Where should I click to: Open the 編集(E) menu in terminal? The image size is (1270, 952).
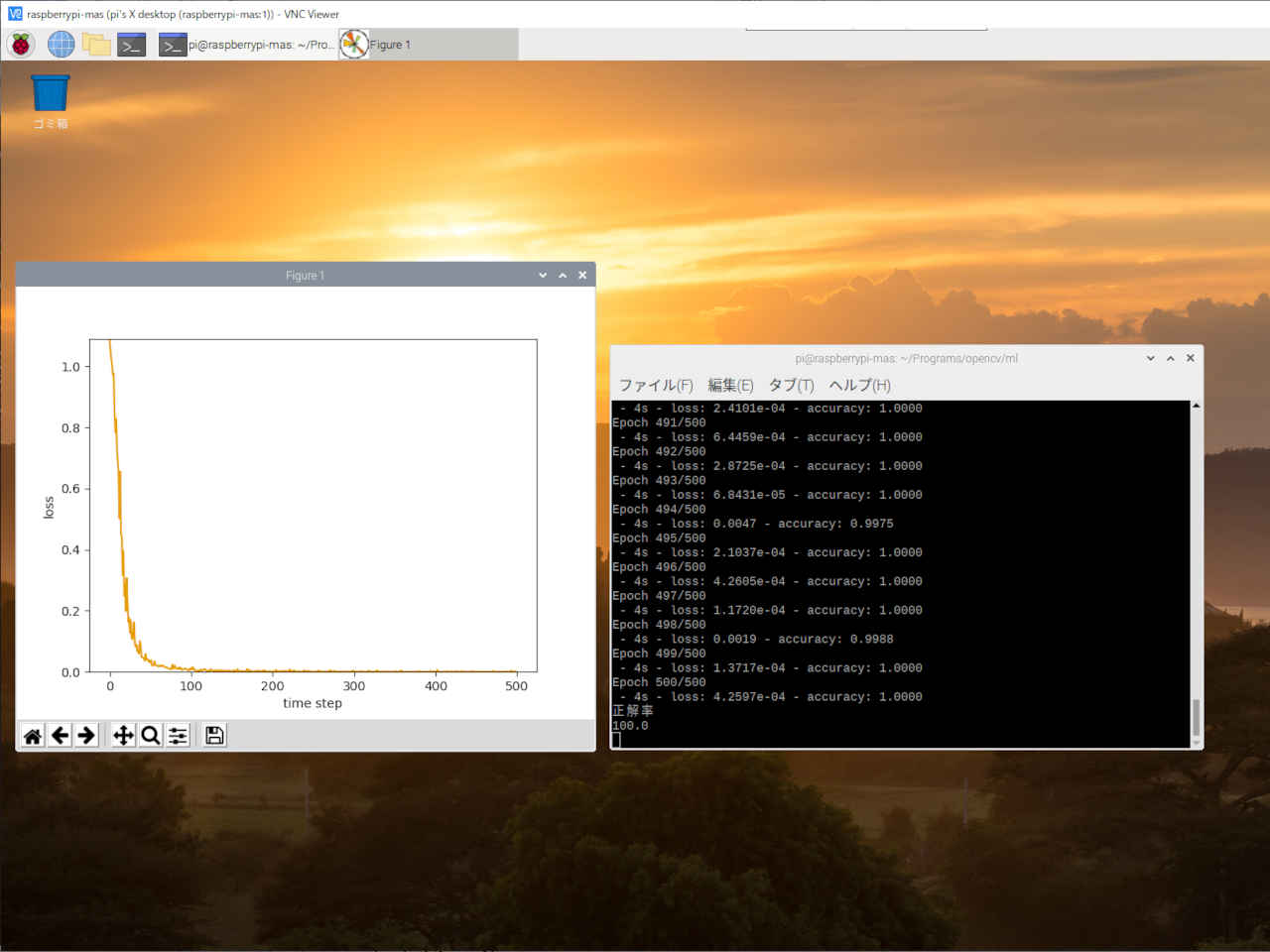tap(730, 385)
